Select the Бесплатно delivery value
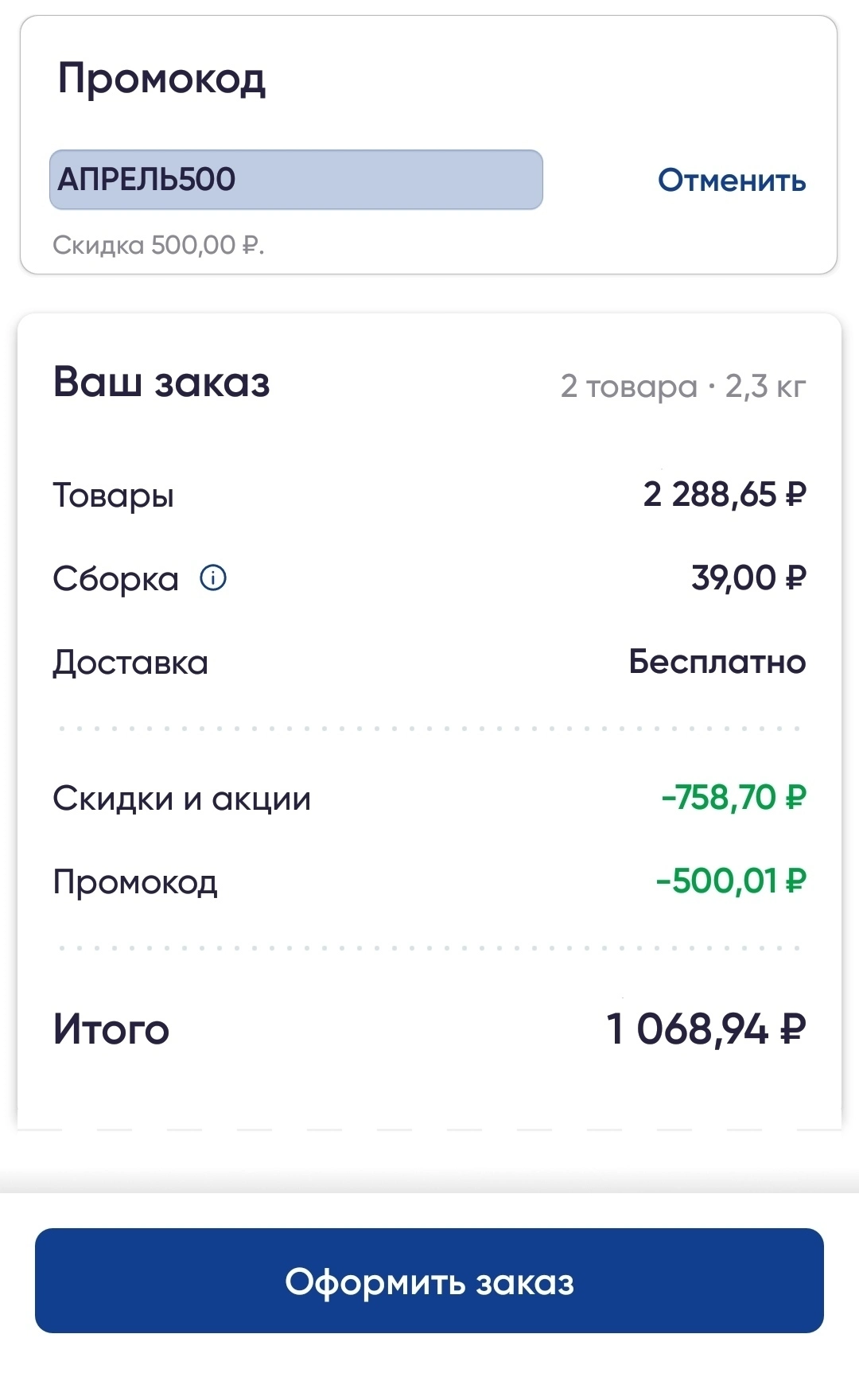859x1400 pixels. pos(717,662)
